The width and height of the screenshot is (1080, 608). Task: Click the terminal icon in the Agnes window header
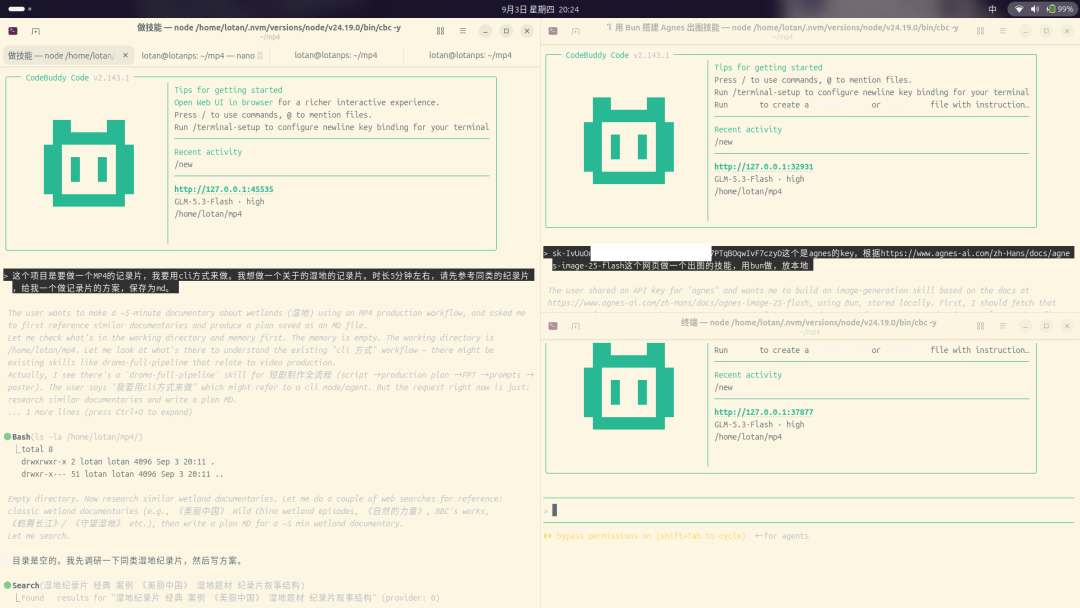pos(553,31)
